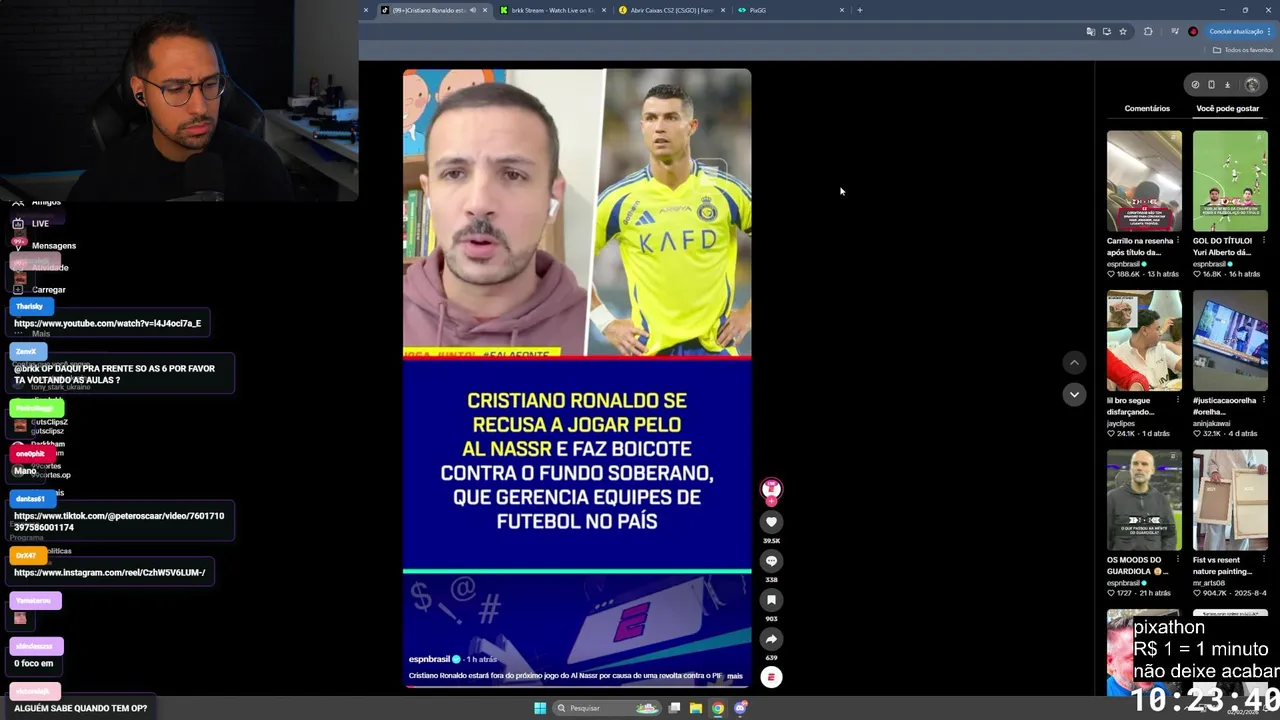Open the Windows Start menu
This screenshot has height=720, width=1280.
[x=540, y=708]
